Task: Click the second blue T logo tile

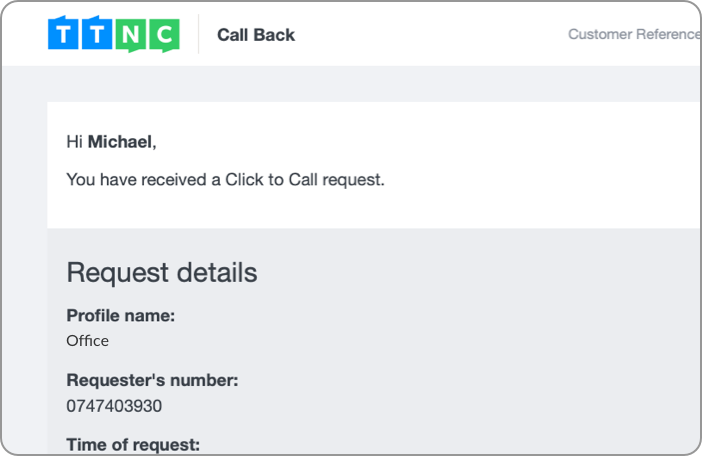Action: 97,33
